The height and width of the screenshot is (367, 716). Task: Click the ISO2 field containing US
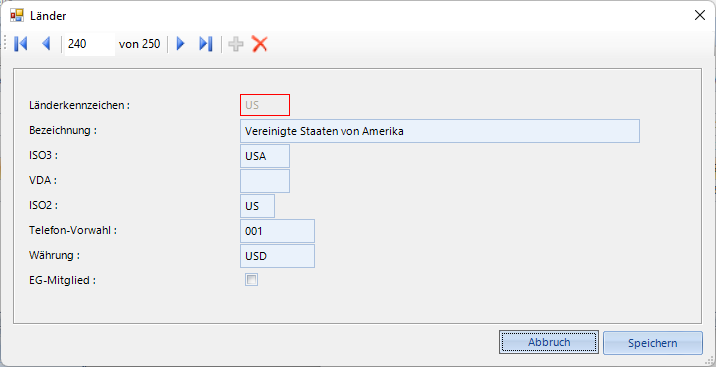pyautogui.click(x=258, y=206)
